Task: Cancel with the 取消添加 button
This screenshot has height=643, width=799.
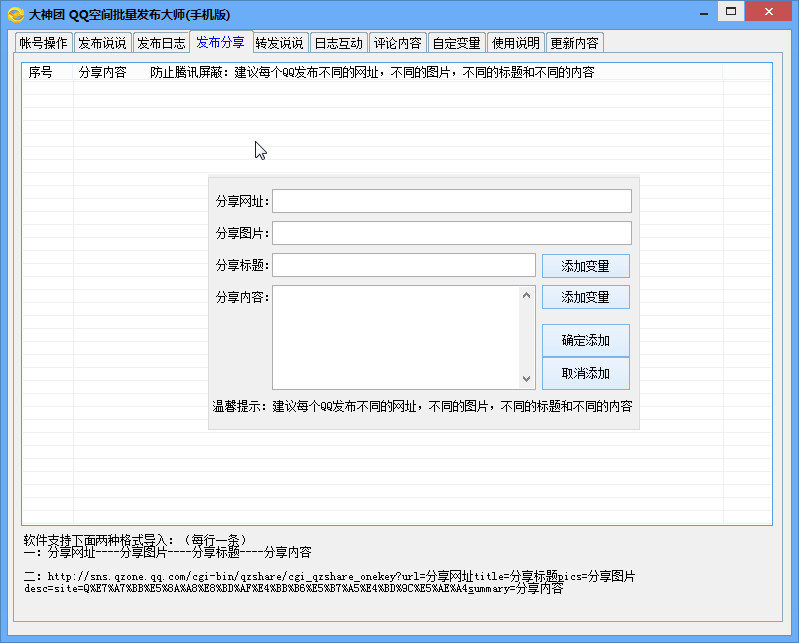Action: point(585,373)
